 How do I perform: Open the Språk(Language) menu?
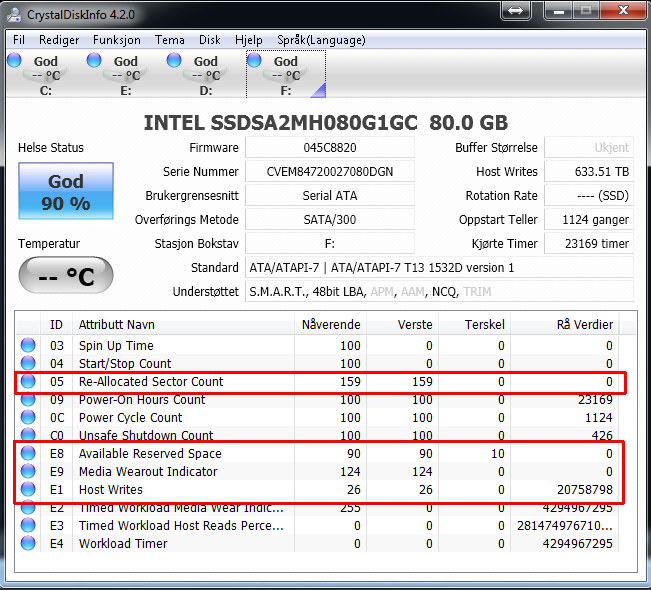321,40
